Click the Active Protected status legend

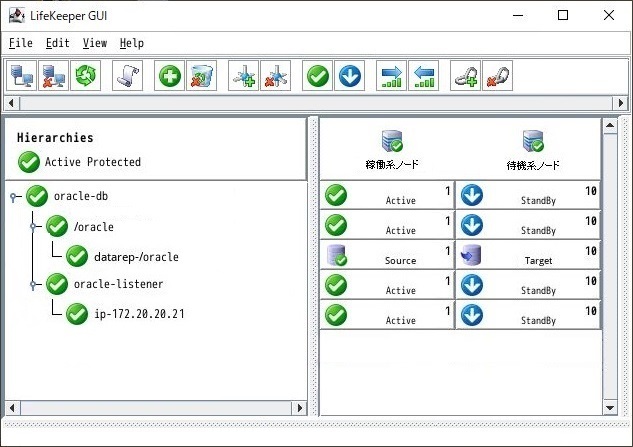[x=79, y=162]
